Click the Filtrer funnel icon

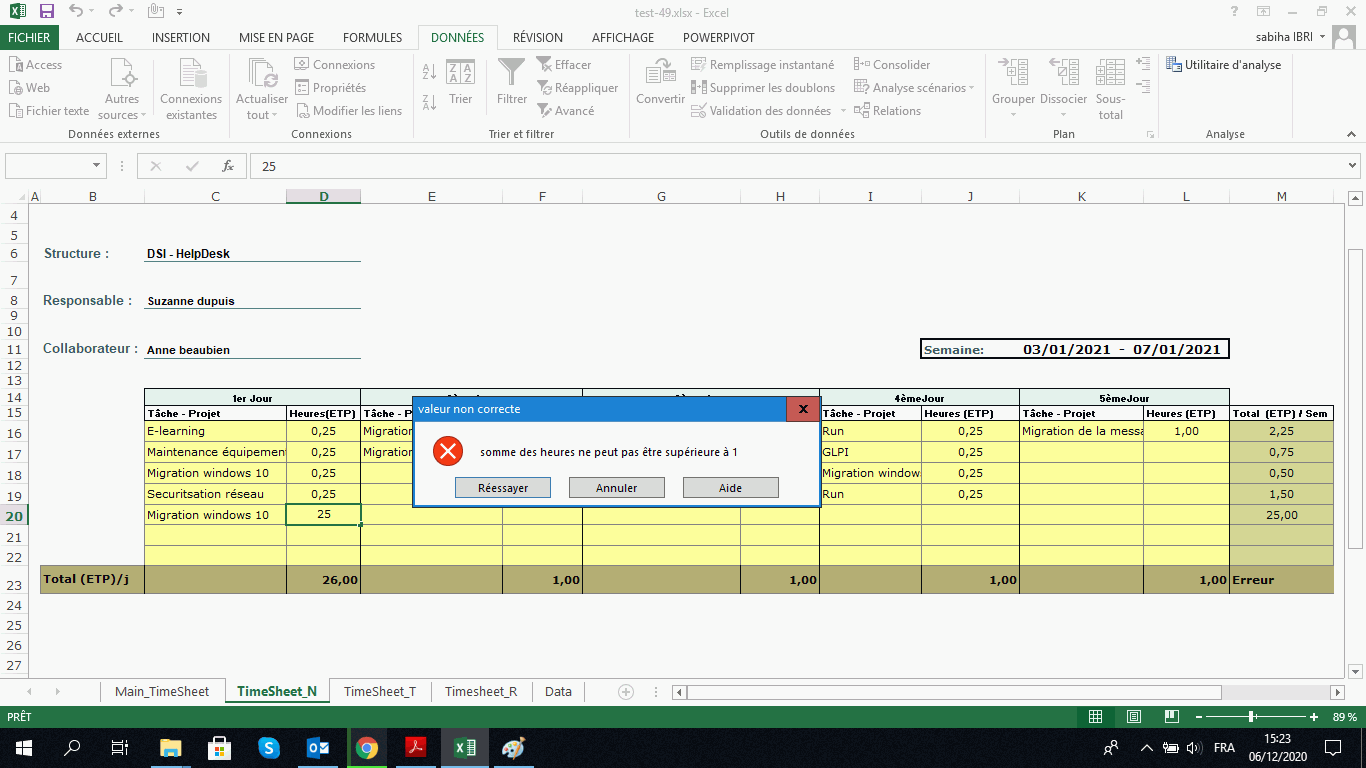(x=511, y=74)
